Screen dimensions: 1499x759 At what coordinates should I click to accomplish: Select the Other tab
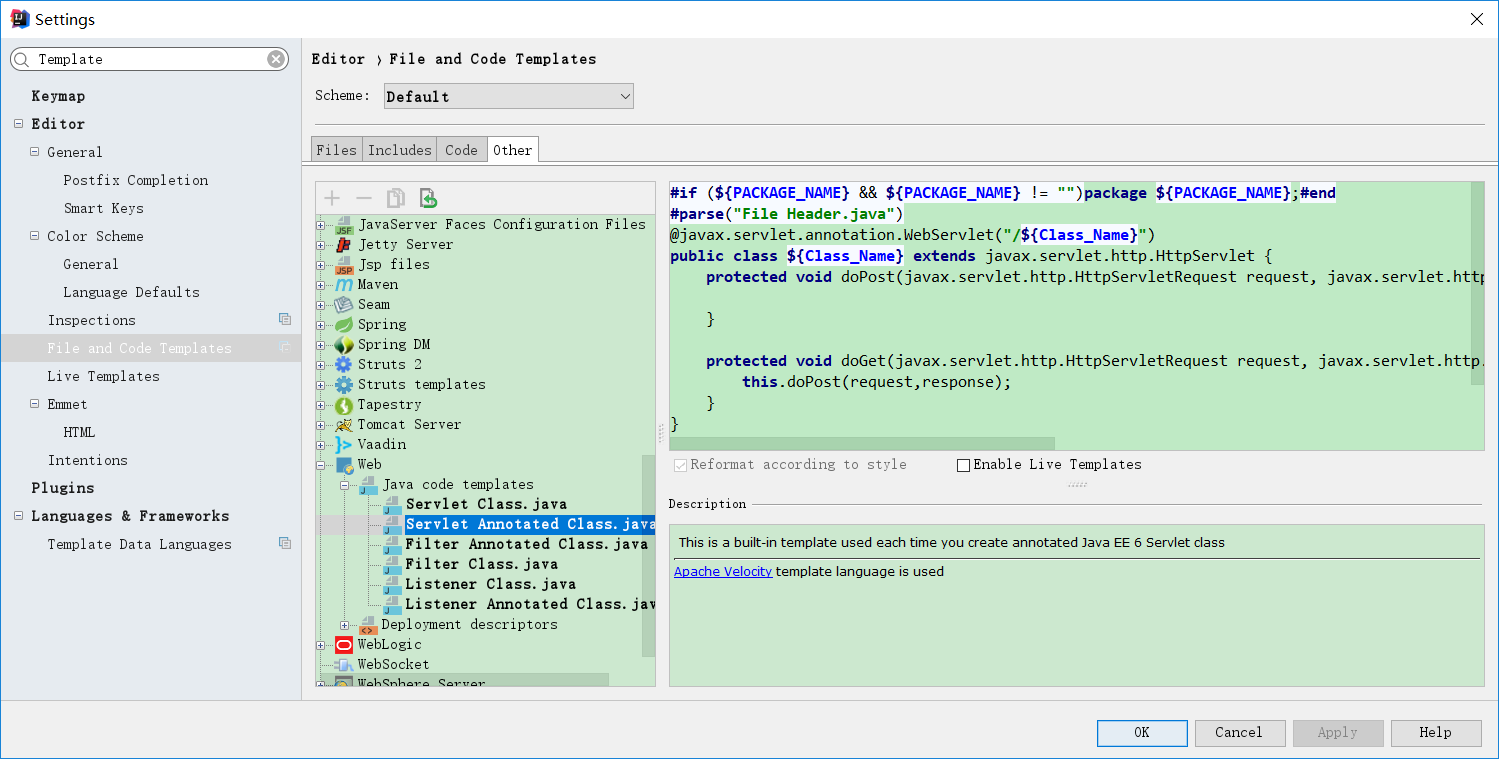(x=513, y=150)
